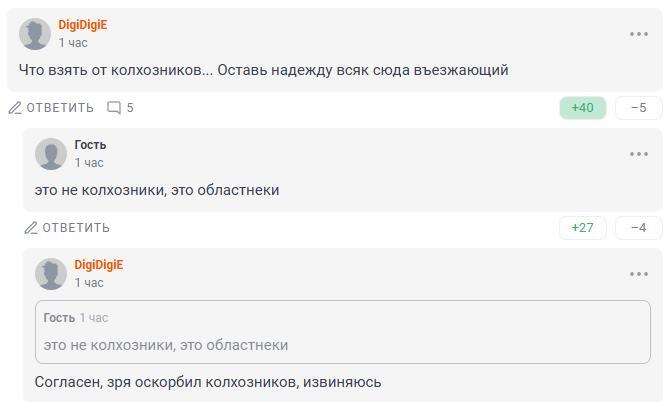
Task: Downvote Гость comment showing −4
Action: [638, 228]
